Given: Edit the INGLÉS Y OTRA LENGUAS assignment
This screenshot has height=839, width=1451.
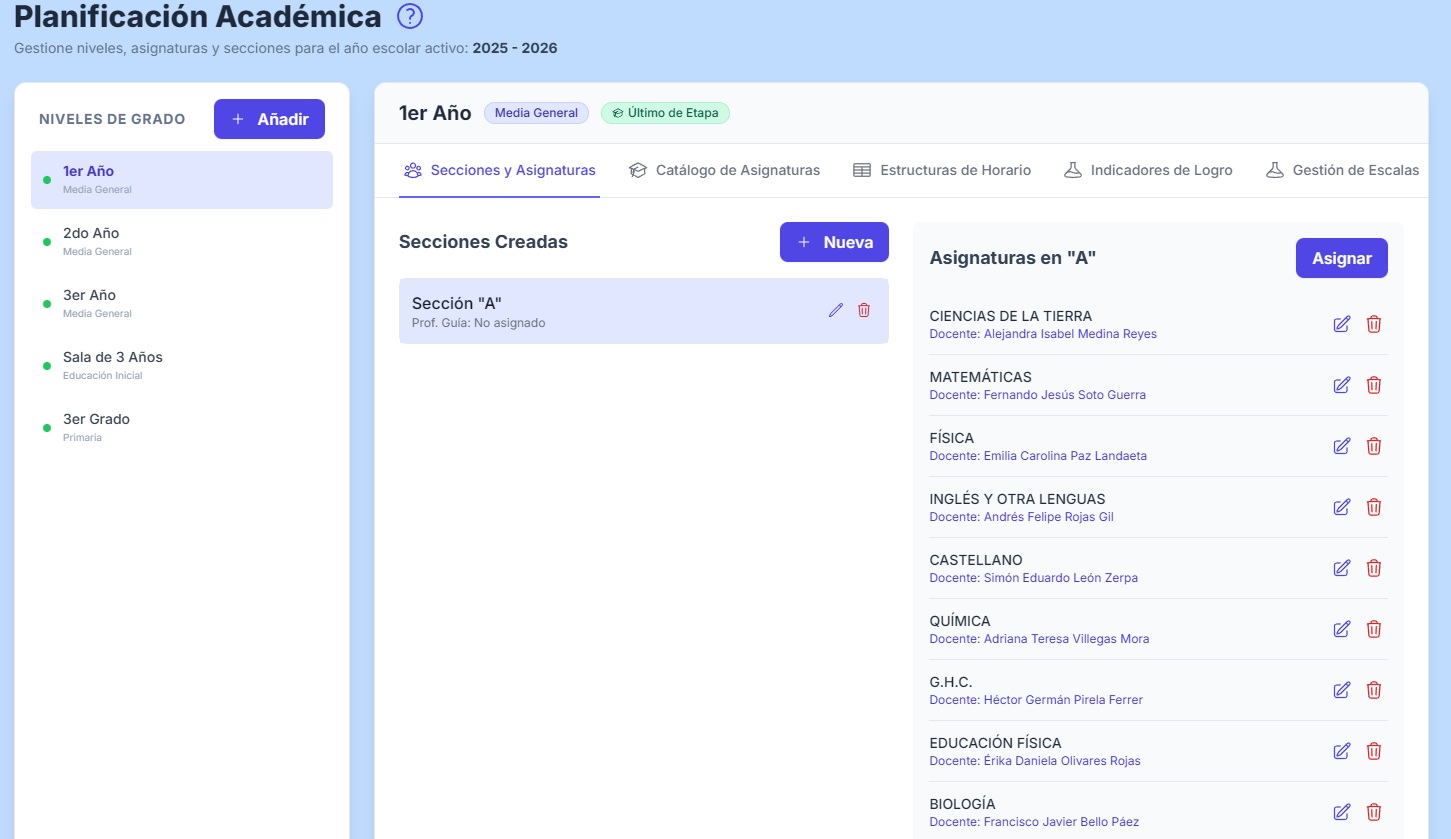Looking at the screenshot, I should [1342, 507].
